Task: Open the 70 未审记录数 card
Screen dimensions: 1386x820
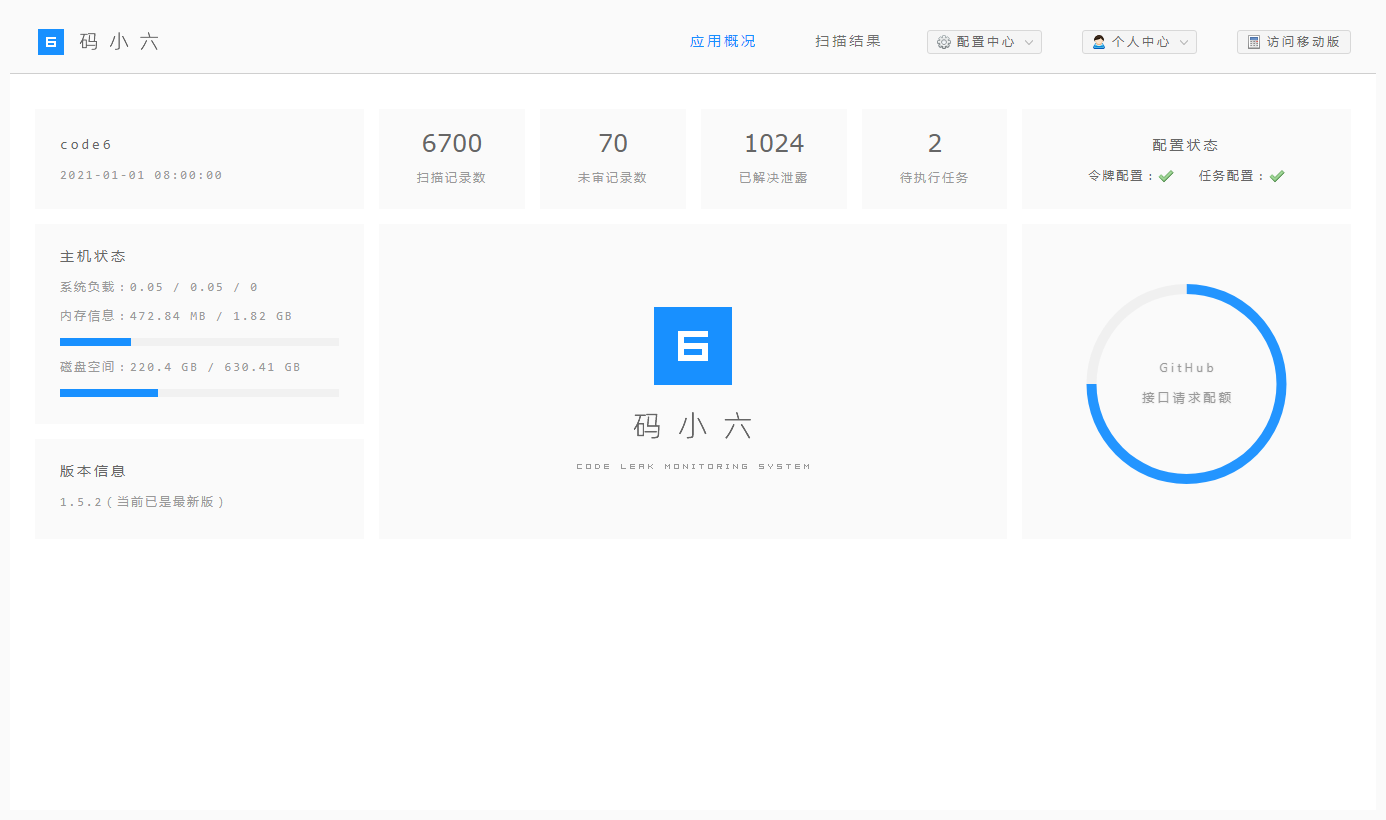Action: [x=613, y=159]
